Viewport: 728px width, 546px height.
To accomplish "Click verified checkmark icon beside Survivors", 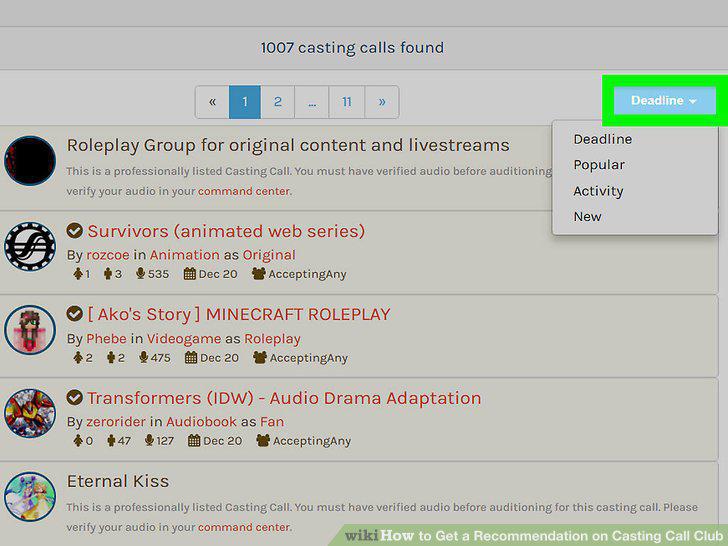I will coord(74,230).
